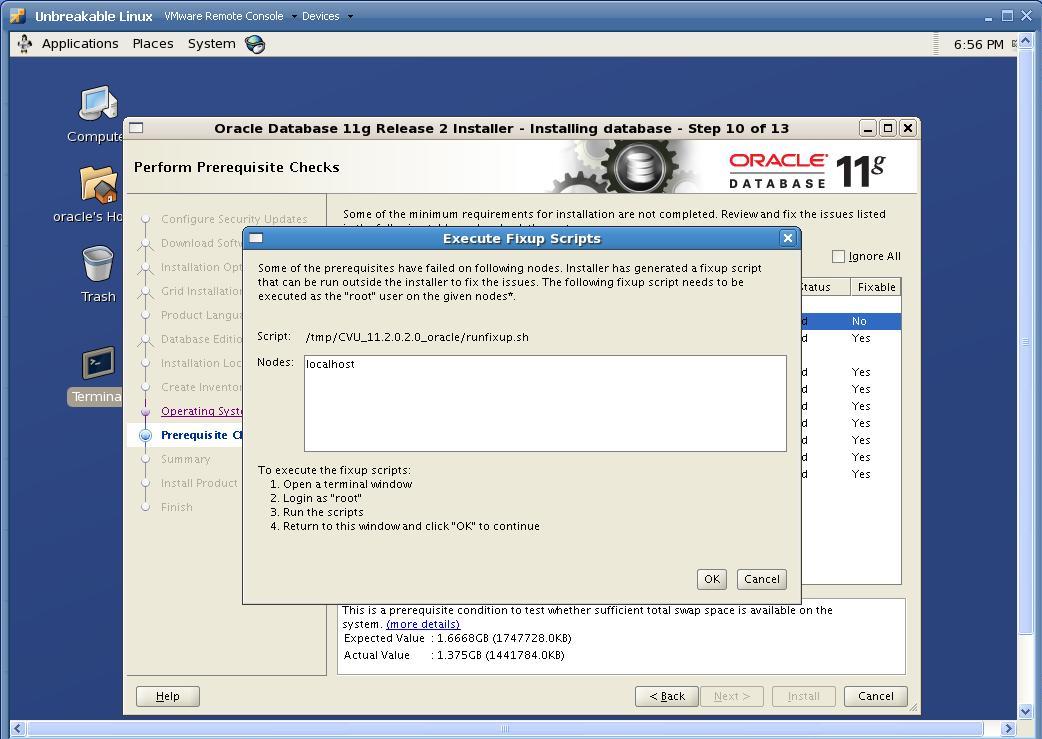Open the VMware Remote Console dropdown

pyautogui.click(x=231, y=16)
